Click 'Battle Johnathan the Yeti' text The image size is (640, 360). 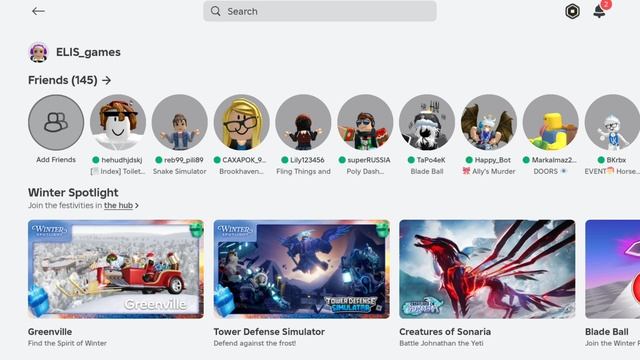pyautogui.click(x=441, y=343)
